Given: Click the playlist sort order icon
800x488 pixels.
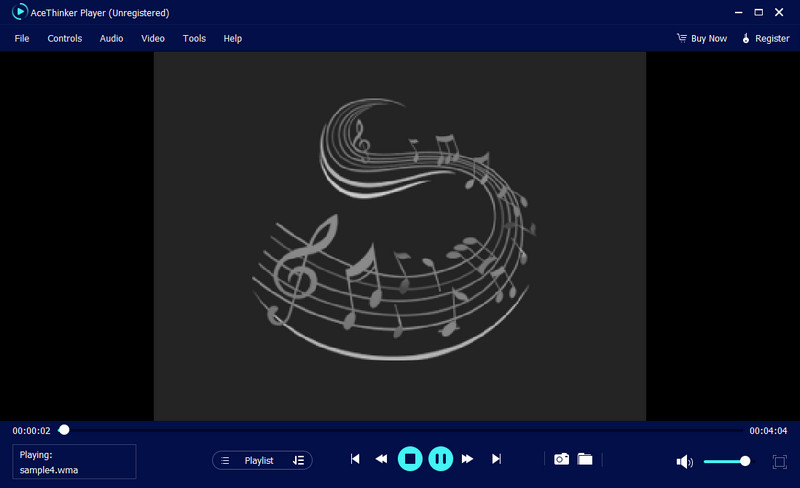Looking at the screenshot, I should pos(298,460).
